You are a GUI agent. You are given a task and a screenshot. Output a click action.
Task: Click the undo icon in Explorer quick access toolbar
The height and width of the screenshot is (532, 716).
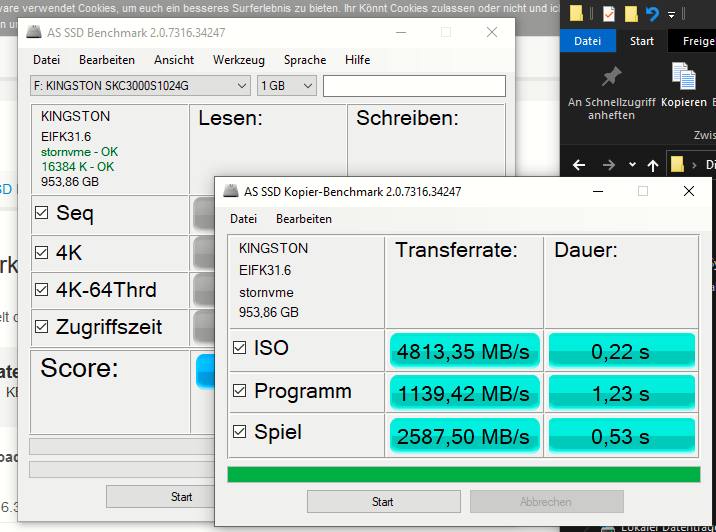pos(653,14)
